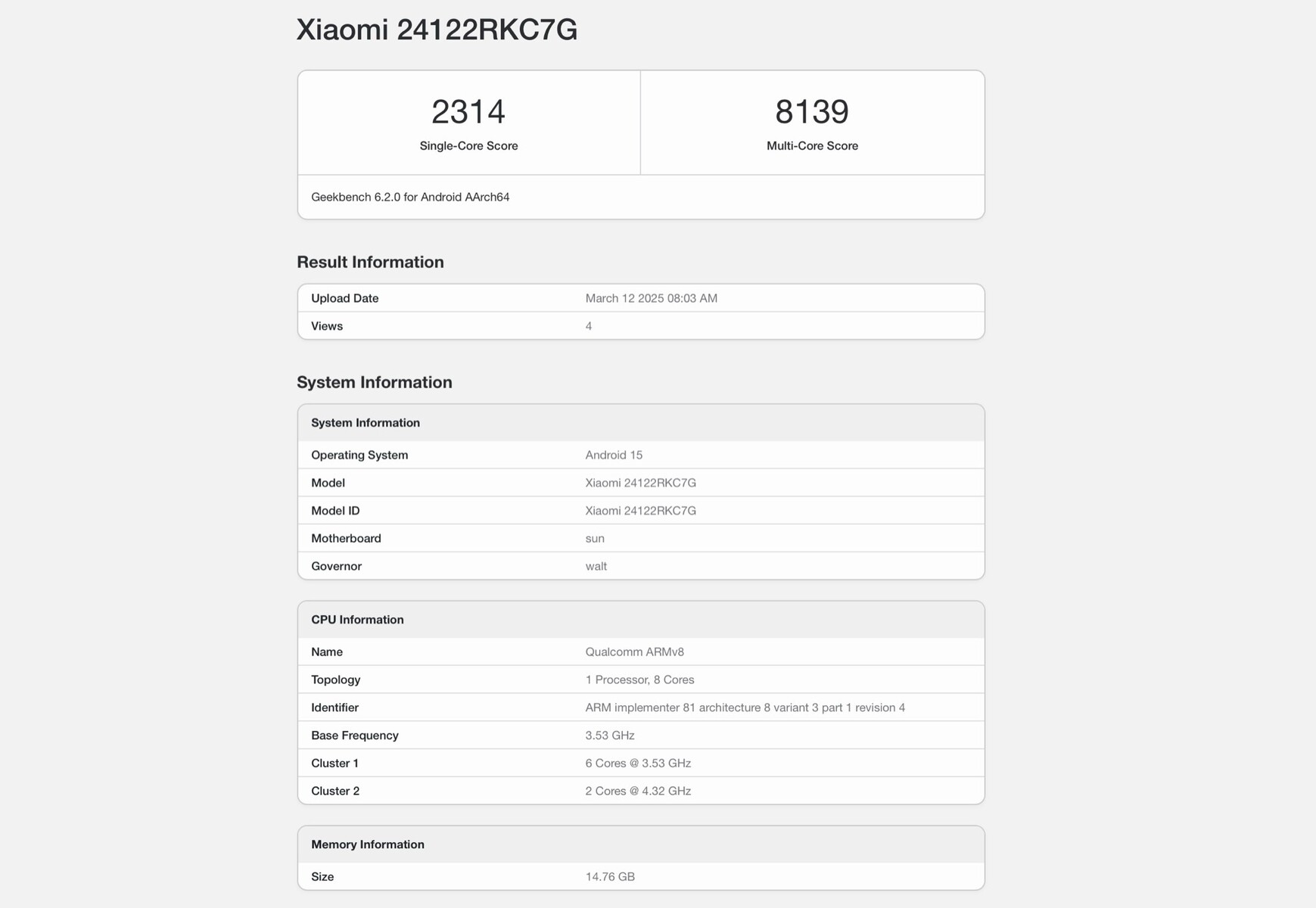Select "3.53 GHz" in the Base Frequency row
Viewport: 1316px width, 908px height.
tap(609, 735)
